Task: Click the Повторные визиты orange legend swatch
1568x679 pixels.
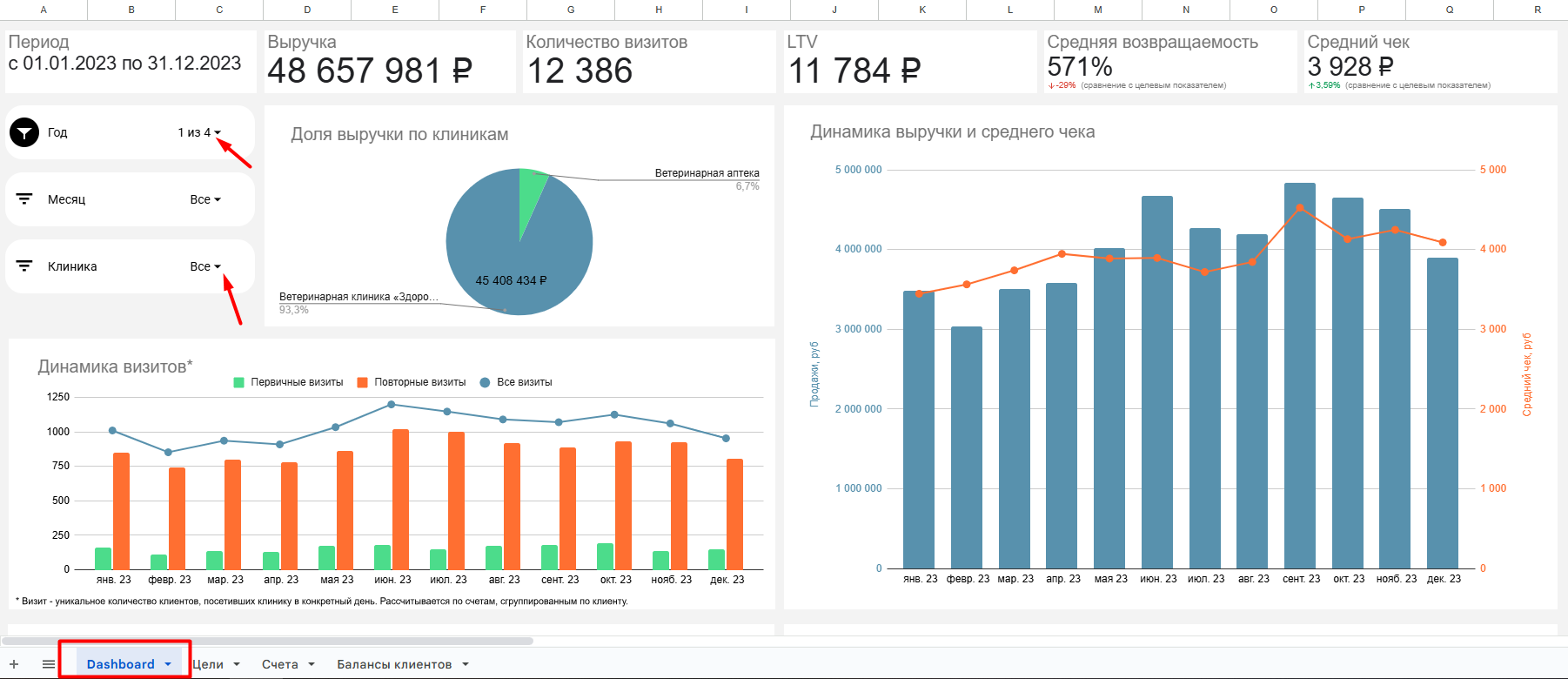Action: [x=363, y=382]
